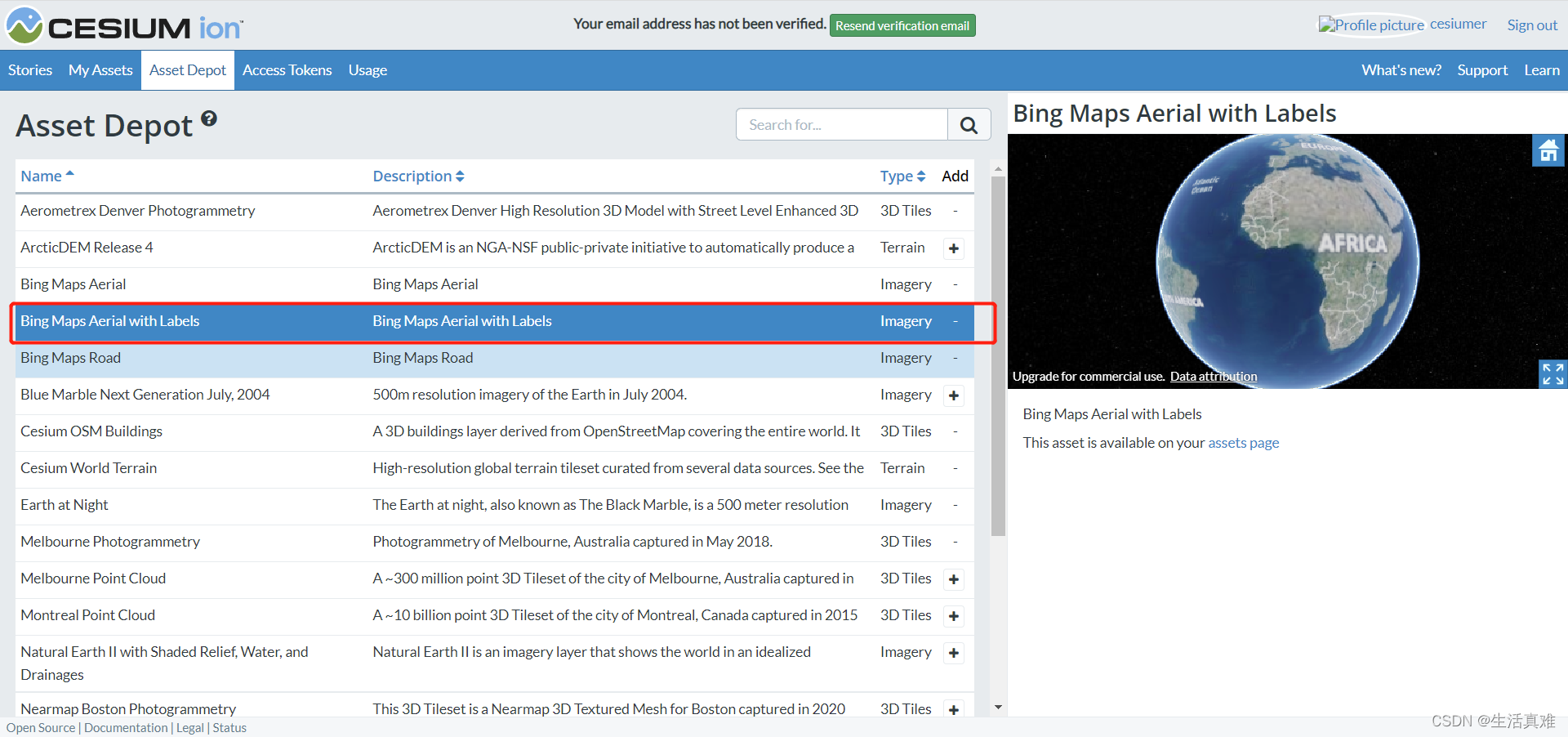Click the profile picture icon
Screen dimensions: 1568x737
[x=1371, y=25]
